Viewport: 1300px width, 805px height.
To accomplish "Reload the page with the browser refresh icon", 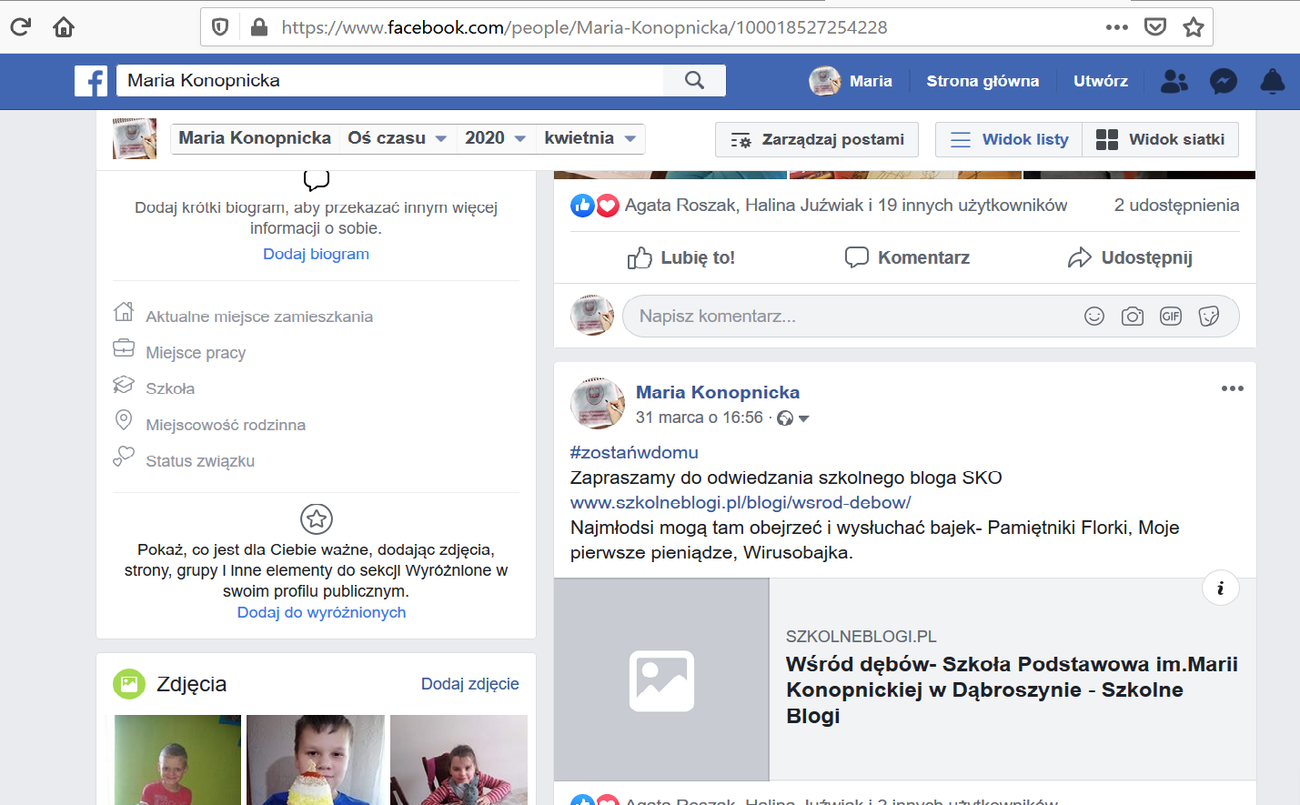I will coord(20,27).
